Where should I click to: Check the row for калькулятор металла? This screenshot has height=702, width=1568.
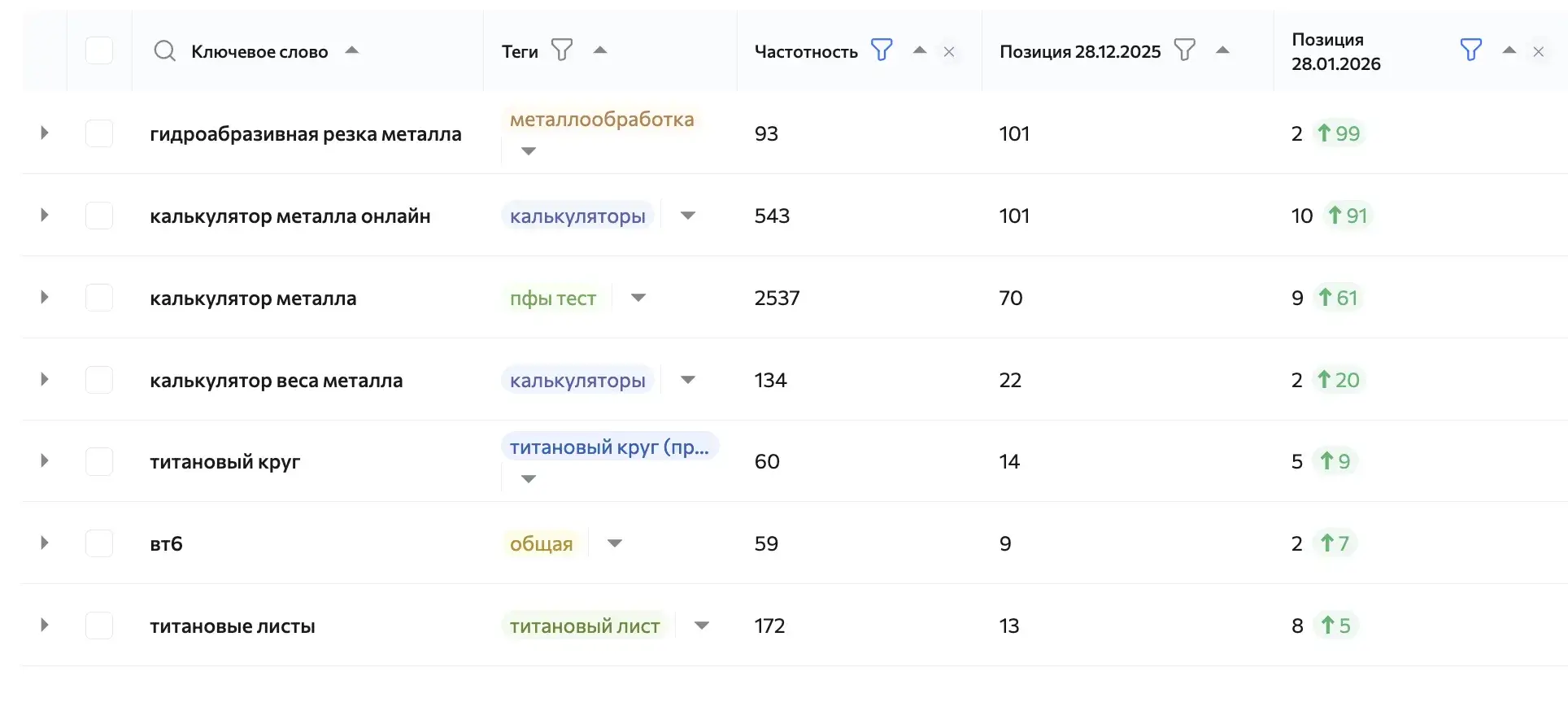coord(99,298)
